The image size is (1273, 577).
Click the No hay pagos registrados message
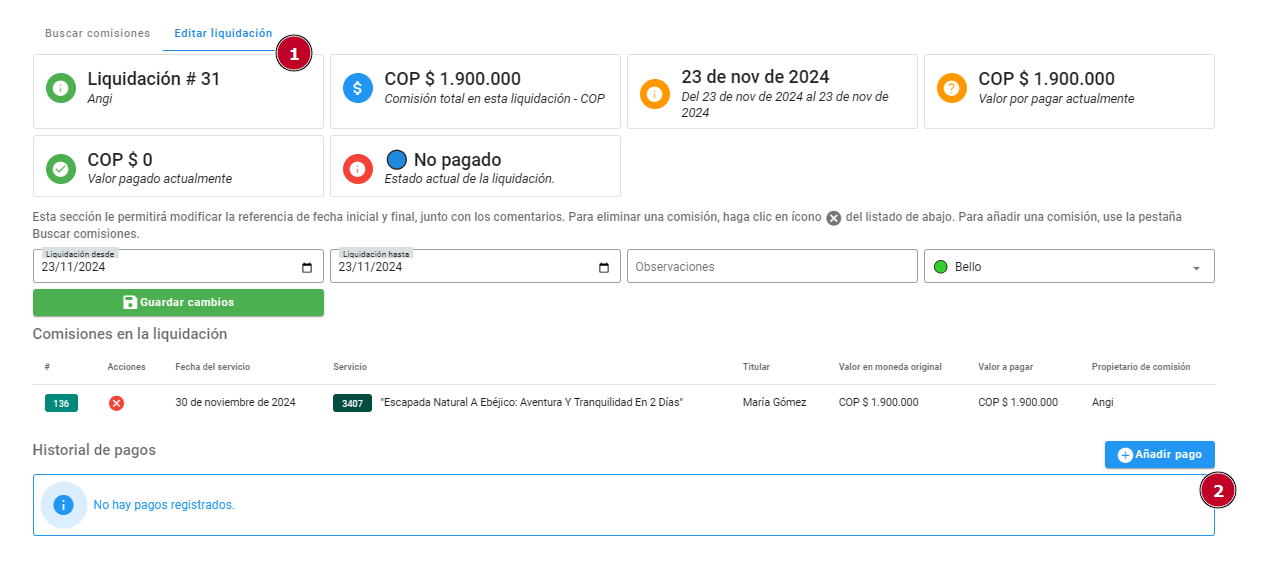pyautogui.click(x=164, y=505)
